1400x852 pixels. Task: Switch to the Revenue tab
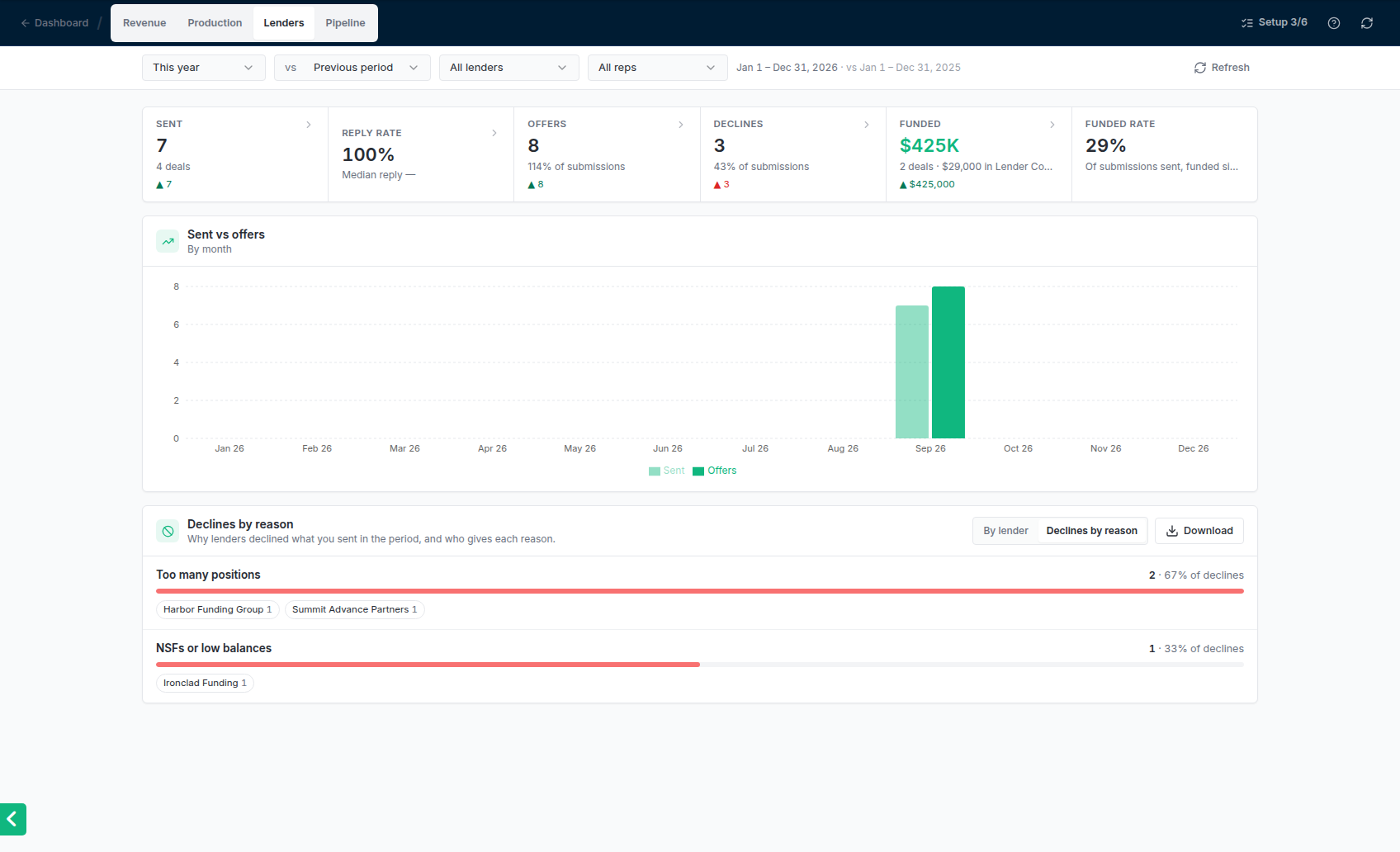coord(144,23)
